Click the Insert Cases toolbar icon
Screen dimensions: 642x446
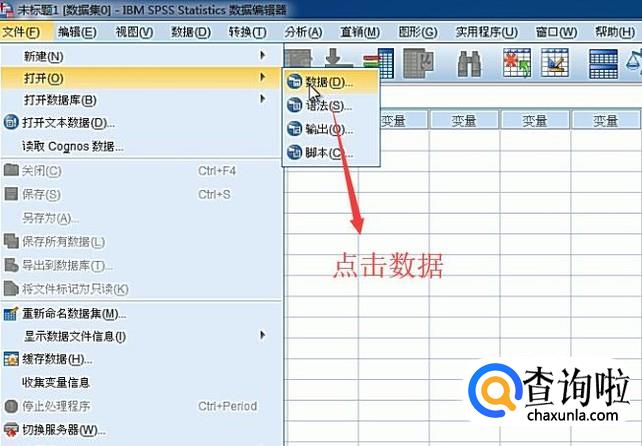517,63
